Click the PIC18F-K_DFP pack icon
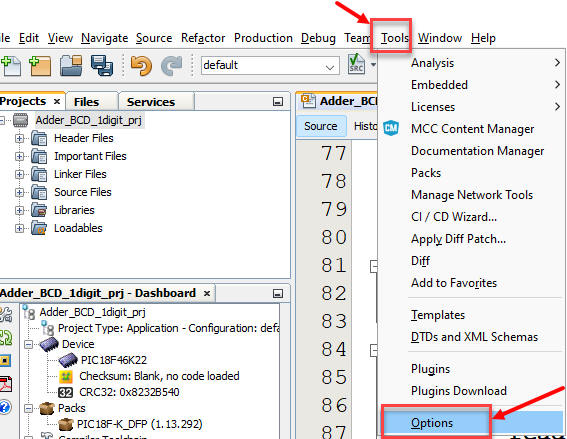Image resolution: width=567 pixels, height=439 pixels. (66, 424)
